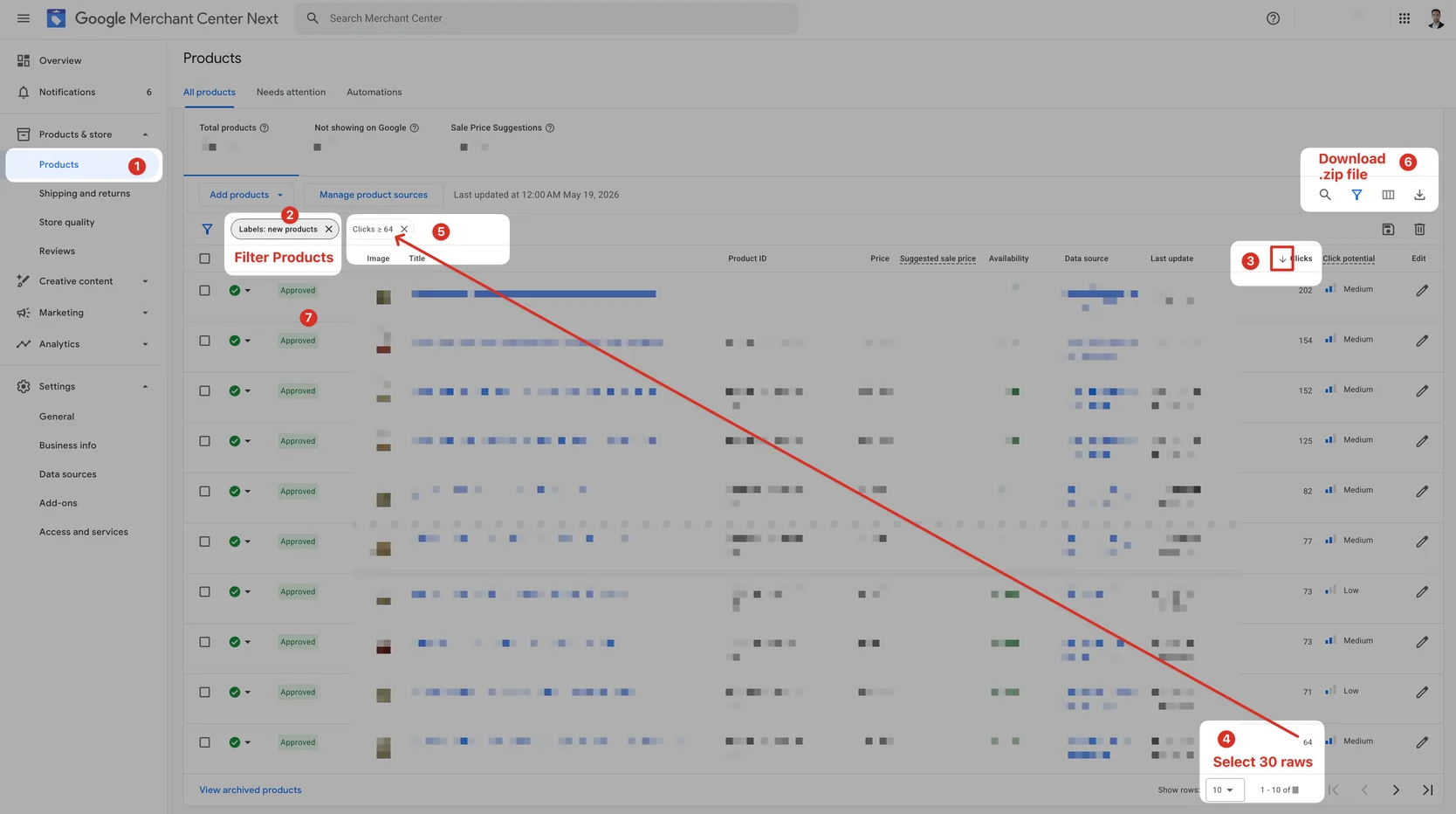Open the user account avatar
The image size is (1456, 814).
pos(1435,18)
